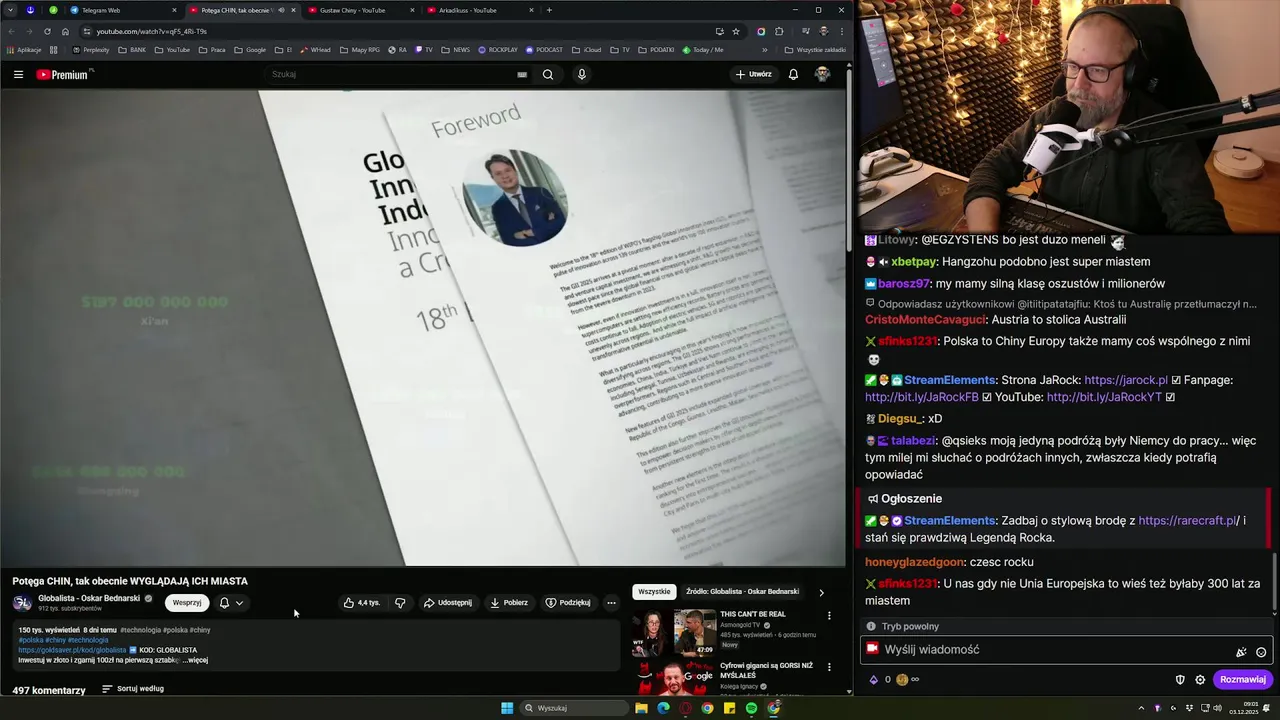Dislike the video with thumbs-down
1280x720 pixels.
point(400,603)
